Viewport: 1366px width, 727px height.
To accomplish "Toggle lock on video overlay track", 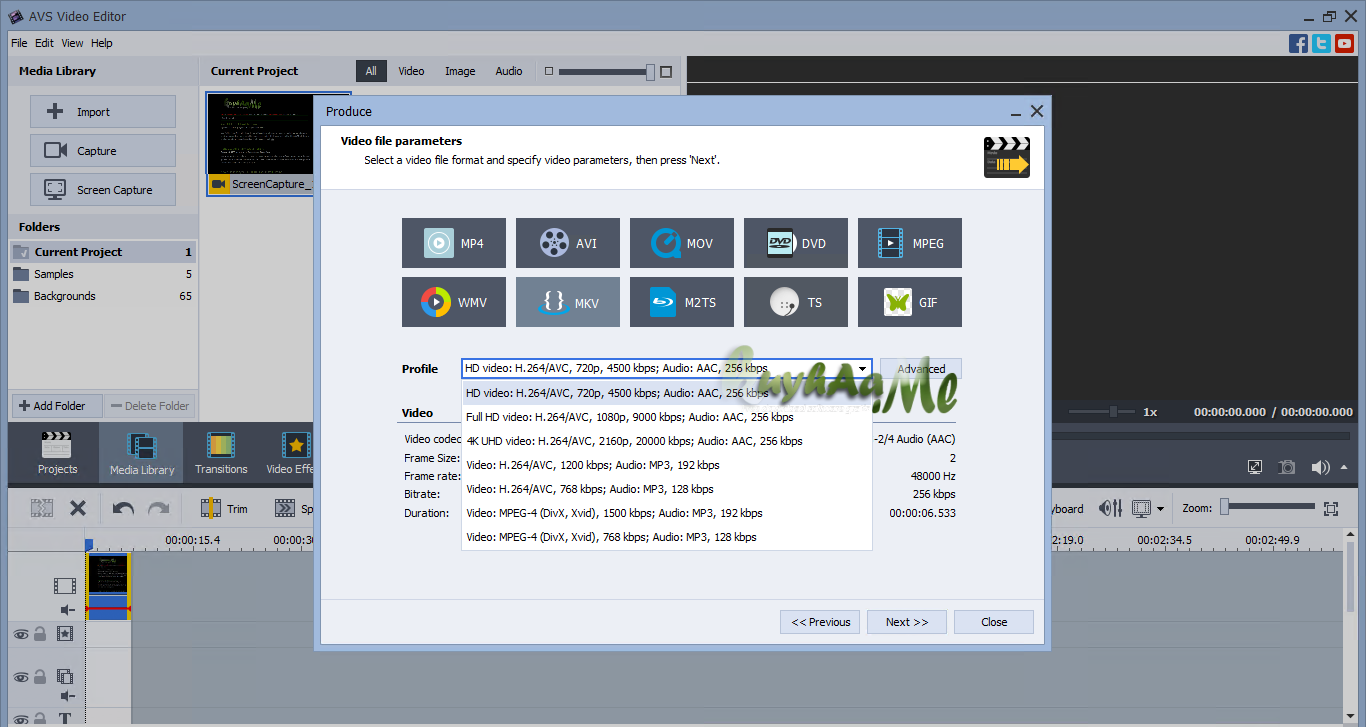I will point(40,677).
